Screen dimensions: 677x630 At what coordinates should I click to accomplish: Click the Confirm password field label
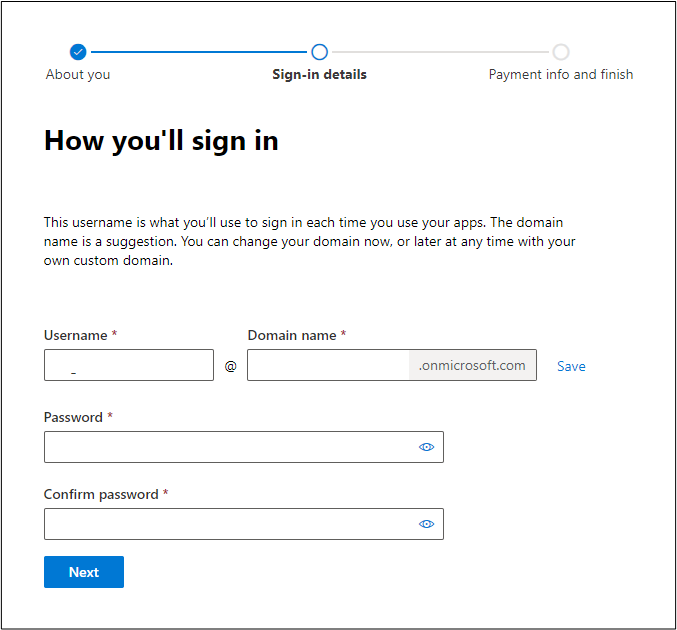coord(101,494)
